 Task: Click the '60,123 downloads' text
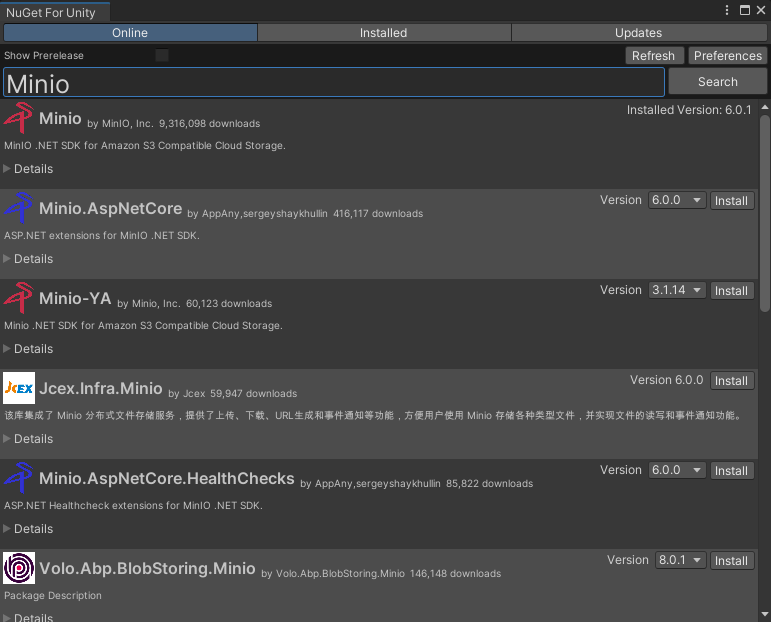coord(229,303)
